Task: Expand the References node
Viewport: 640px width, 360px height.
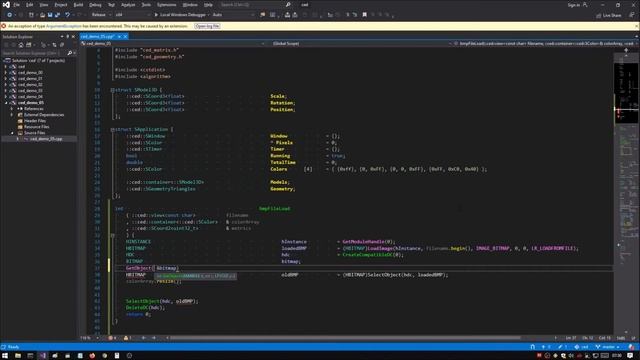Action: 11,109
